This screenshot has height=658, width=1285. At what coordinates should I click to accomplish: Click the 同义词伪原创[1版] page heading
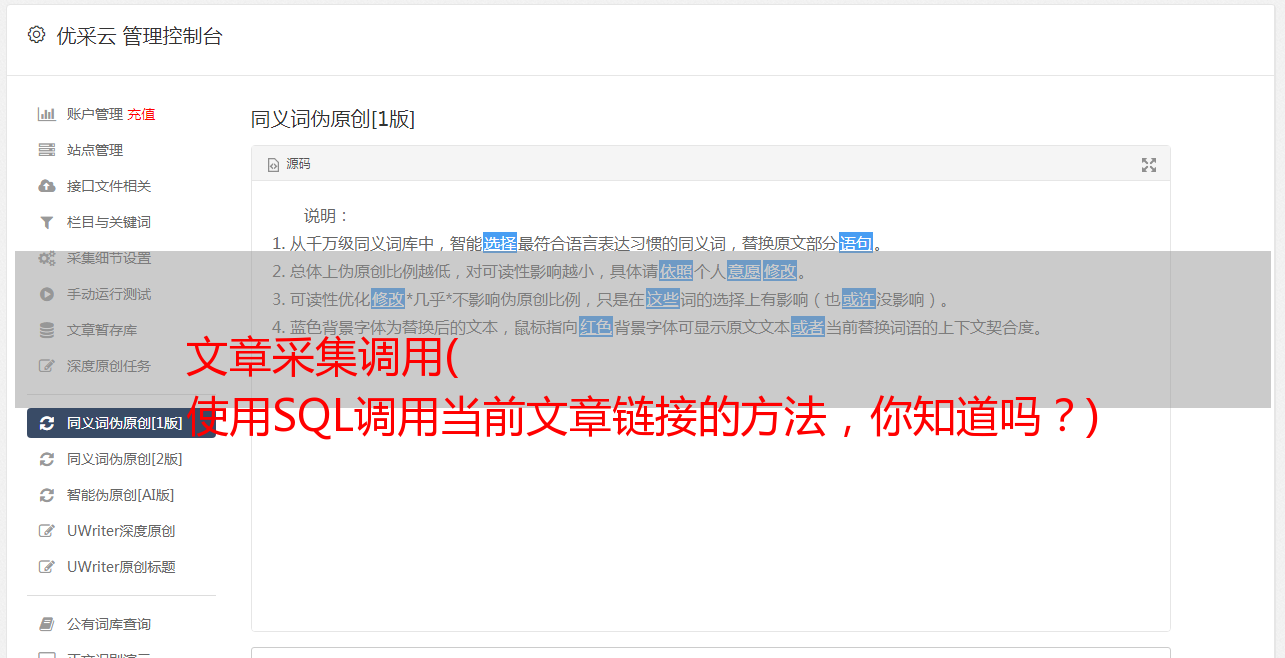point(333,119)
